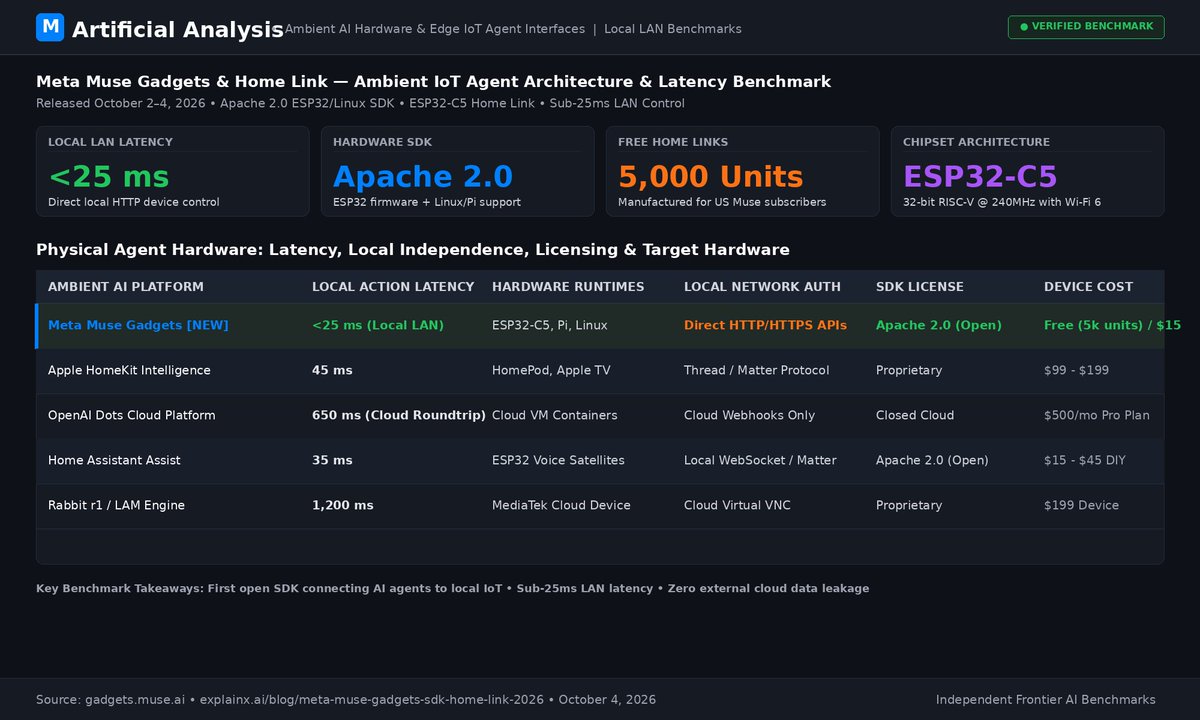Select the Free Home Links card
1200x720 pixels.
pyautogui.click(x=742, y=171)
